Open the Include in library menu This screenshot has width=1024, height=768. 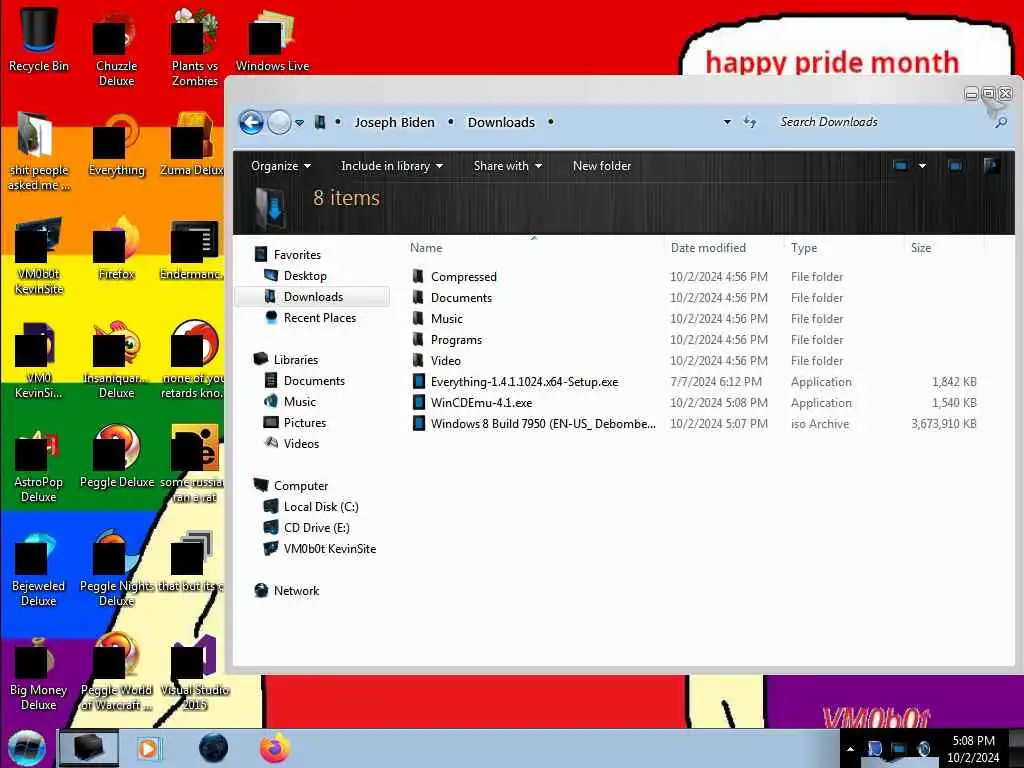(x=392, y=166)
